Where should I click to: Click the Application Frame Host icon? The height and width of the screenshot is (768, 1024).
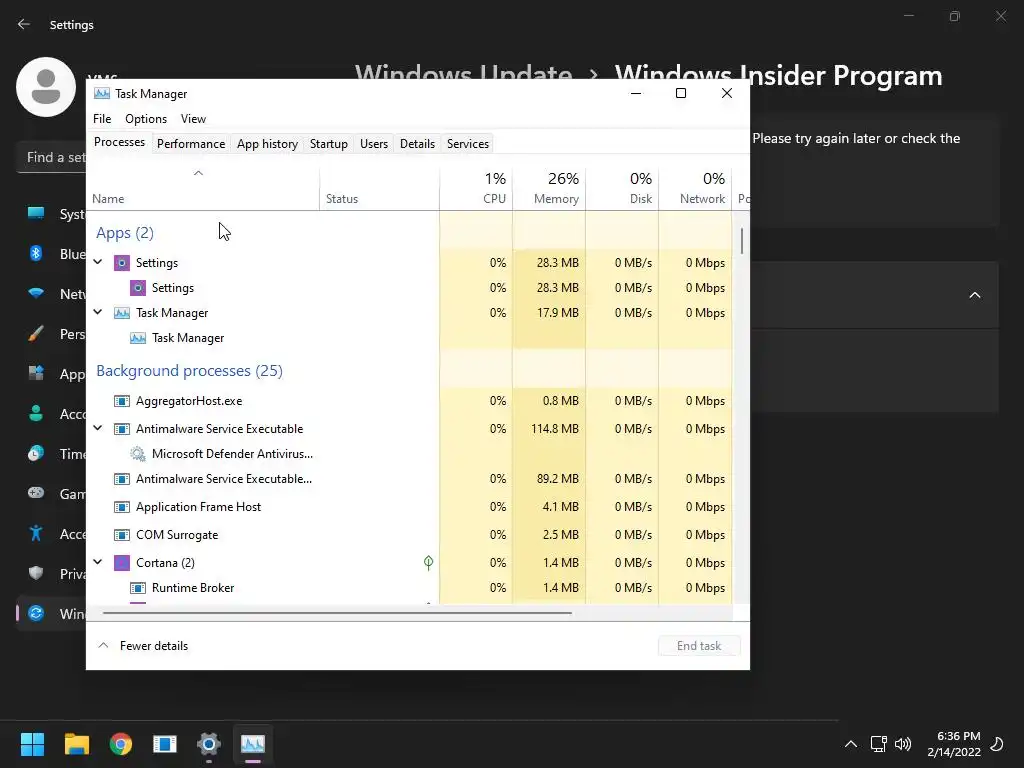coord(121,507)
